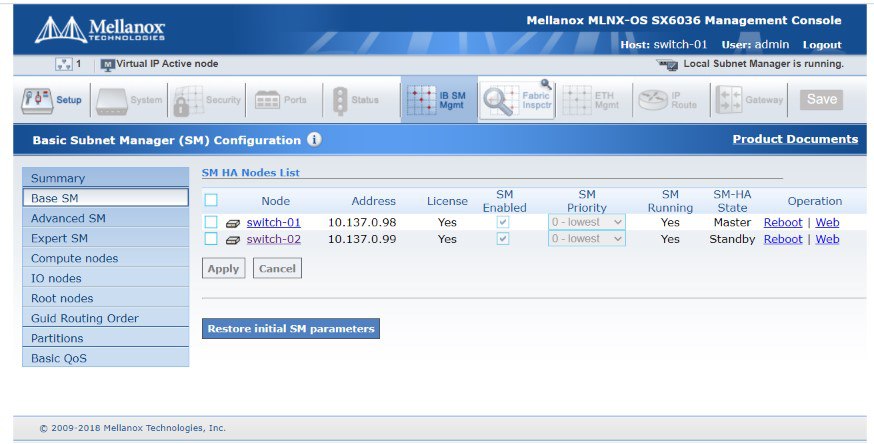874x444 pixels.
Task: Open the Gateway section icon
Action: pyautogui.click(x=729, y=100)
